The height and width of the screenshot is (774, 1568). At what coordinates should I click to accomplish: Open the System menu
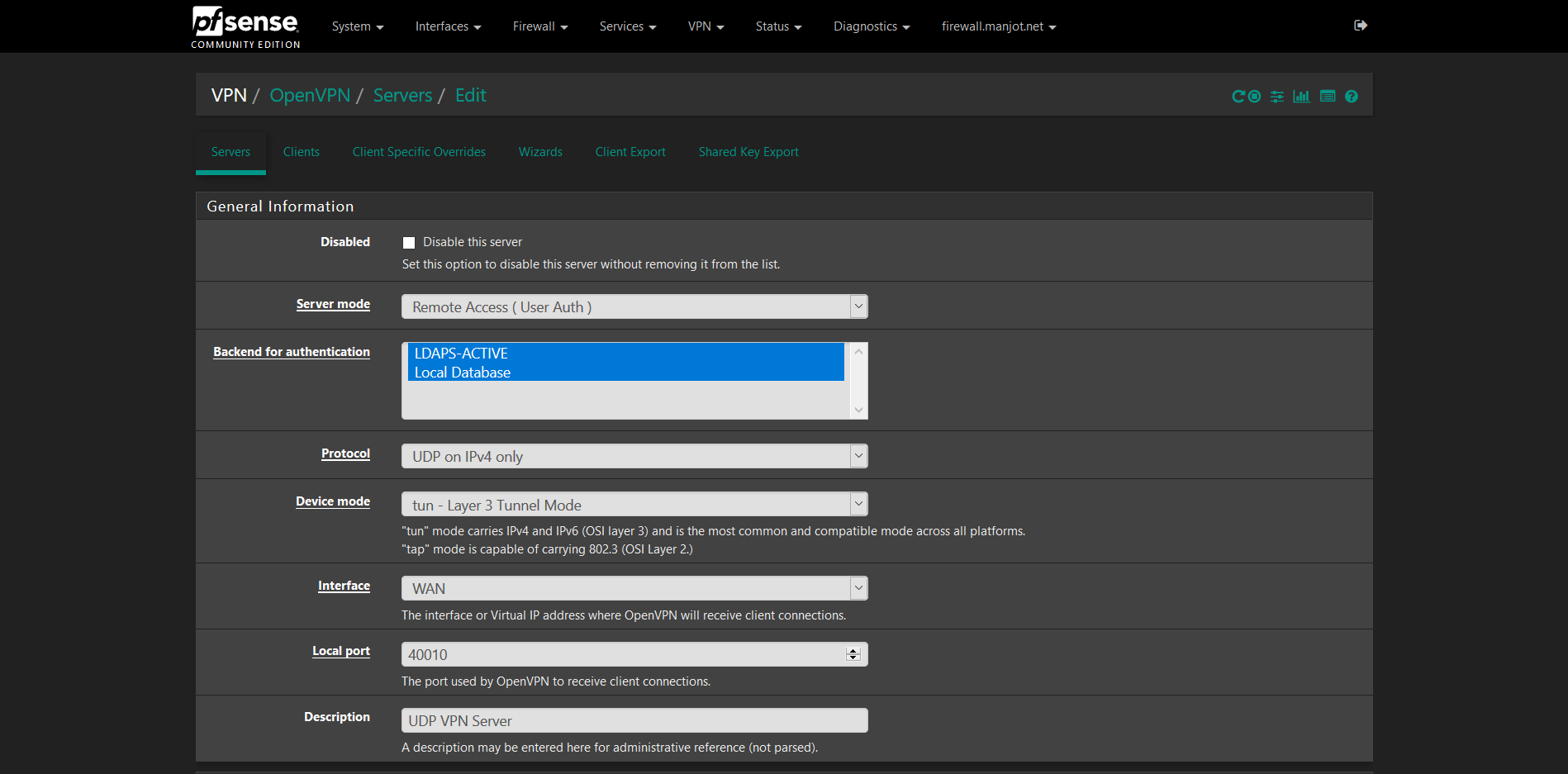pos(358,26)
